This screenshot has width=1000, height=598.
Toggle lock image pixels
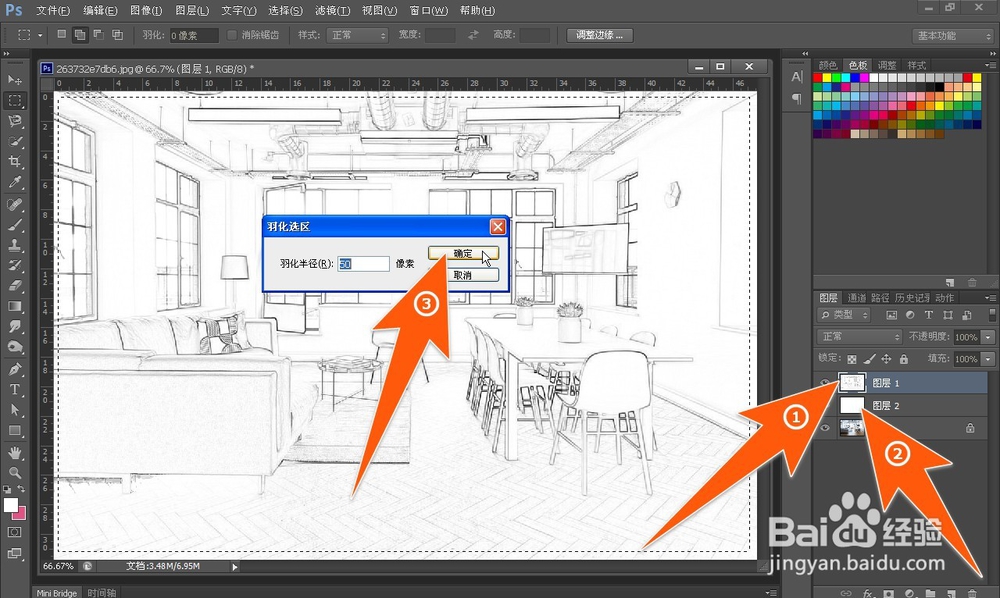pos(869,359)
